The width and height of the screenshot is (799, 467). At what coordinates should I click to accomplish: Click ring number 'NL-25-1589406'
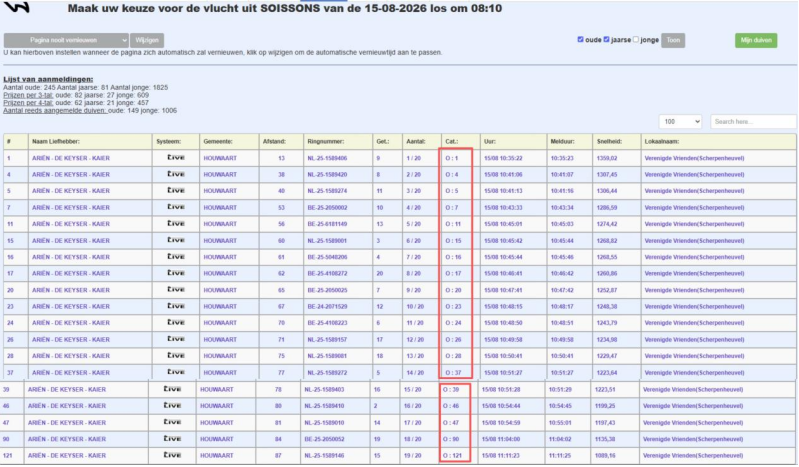327,158
